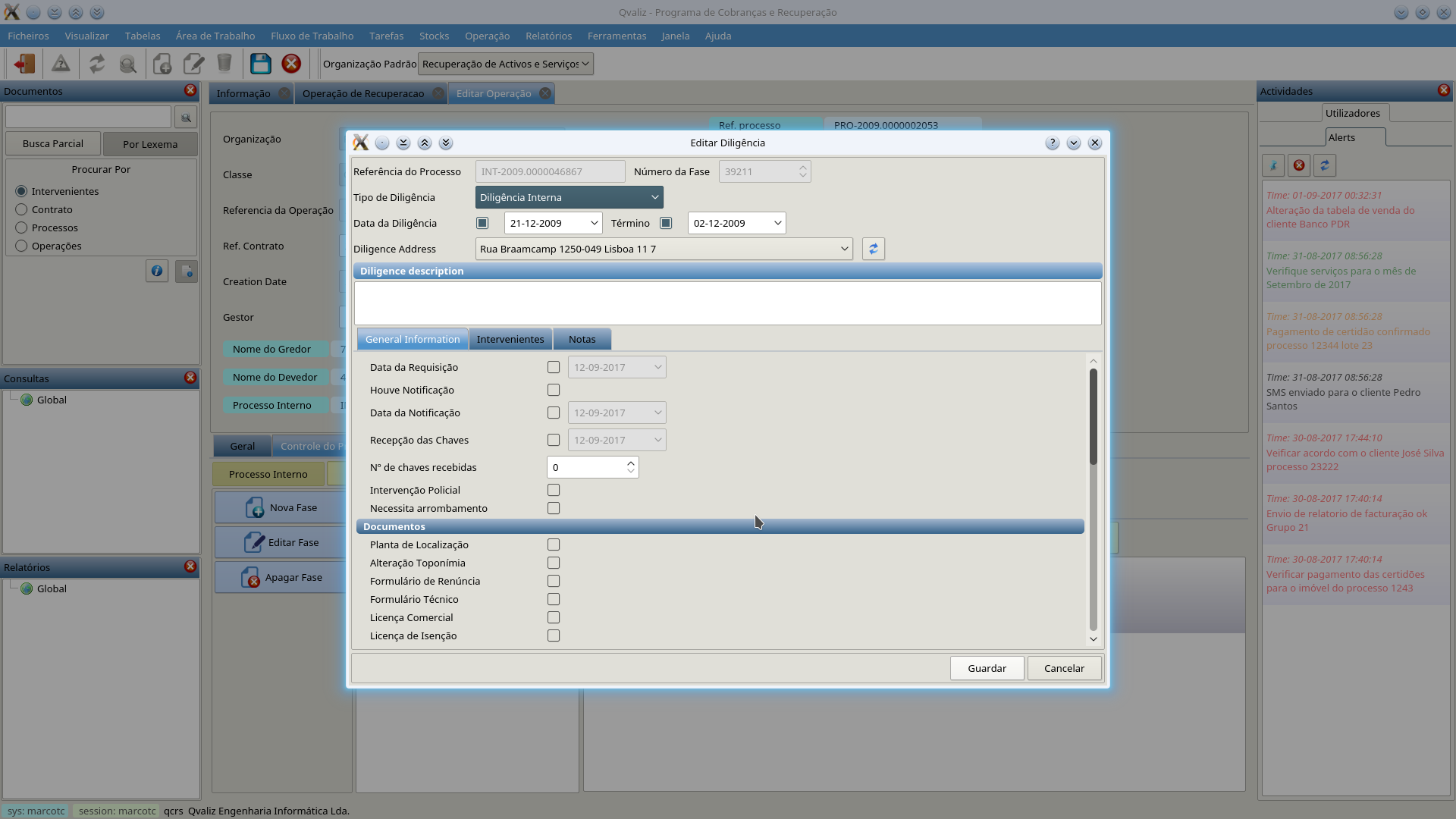The height and width of the screenshot is (819, 1456).
Task: Open the Tipo de Diligência dropdown
Action: 569,197
